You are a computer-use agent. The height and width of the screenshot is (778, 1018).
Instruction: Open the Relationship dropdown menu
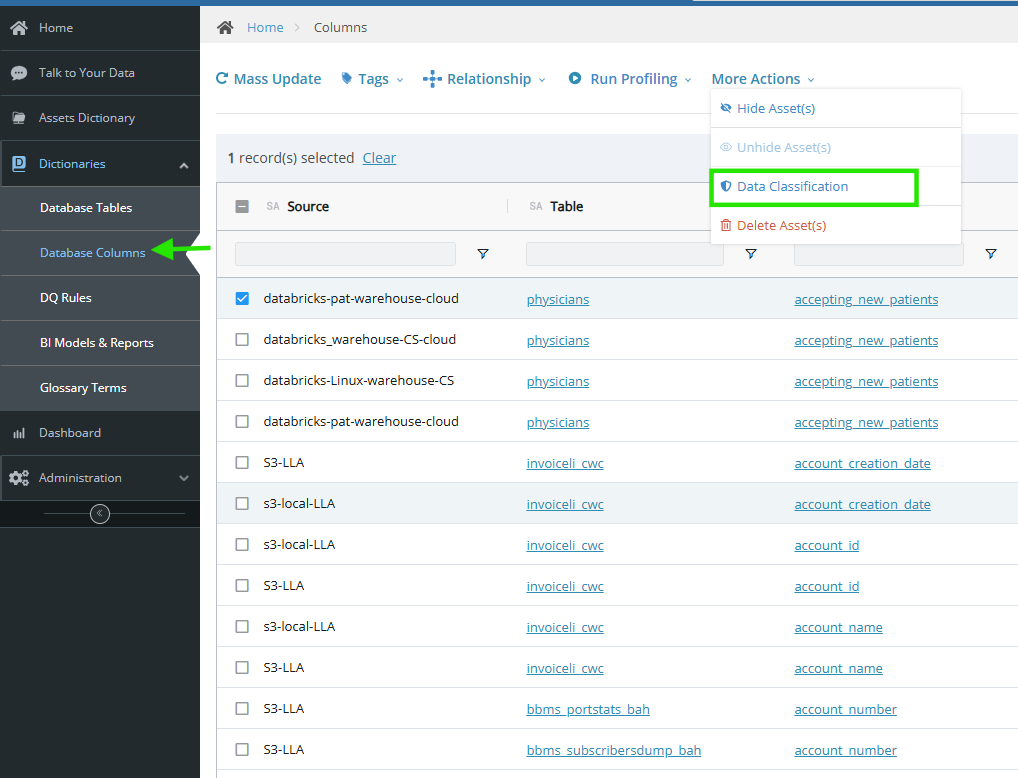[x=485, y=79]
